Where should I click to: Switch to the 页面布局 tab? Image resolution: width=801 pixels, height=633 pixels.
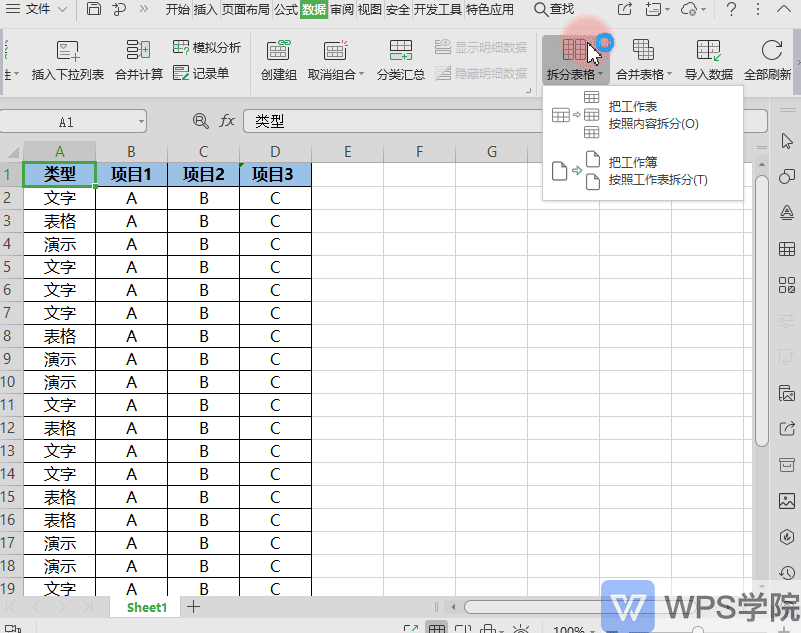pyautogui.click(x=246, y=9)
